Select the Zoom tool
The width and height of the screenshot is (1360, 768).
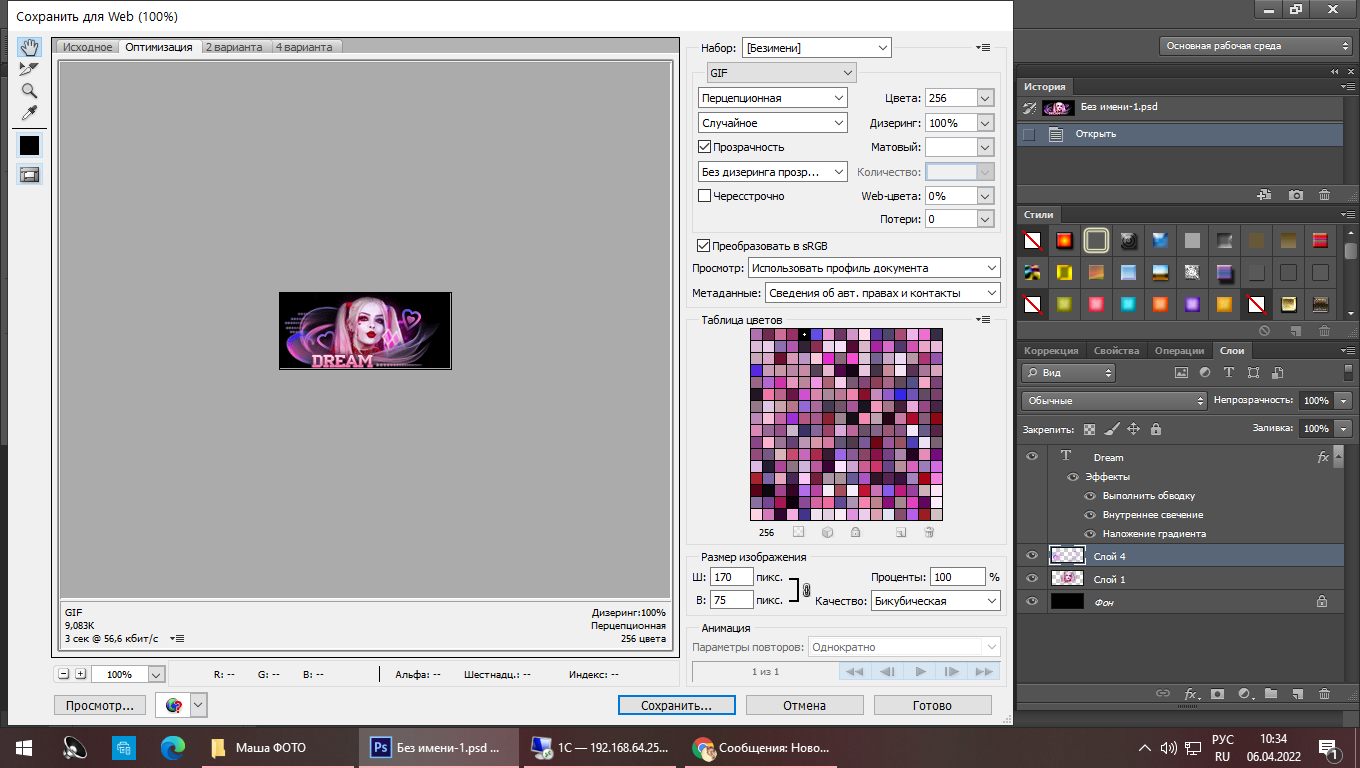(x=29, y=91)
